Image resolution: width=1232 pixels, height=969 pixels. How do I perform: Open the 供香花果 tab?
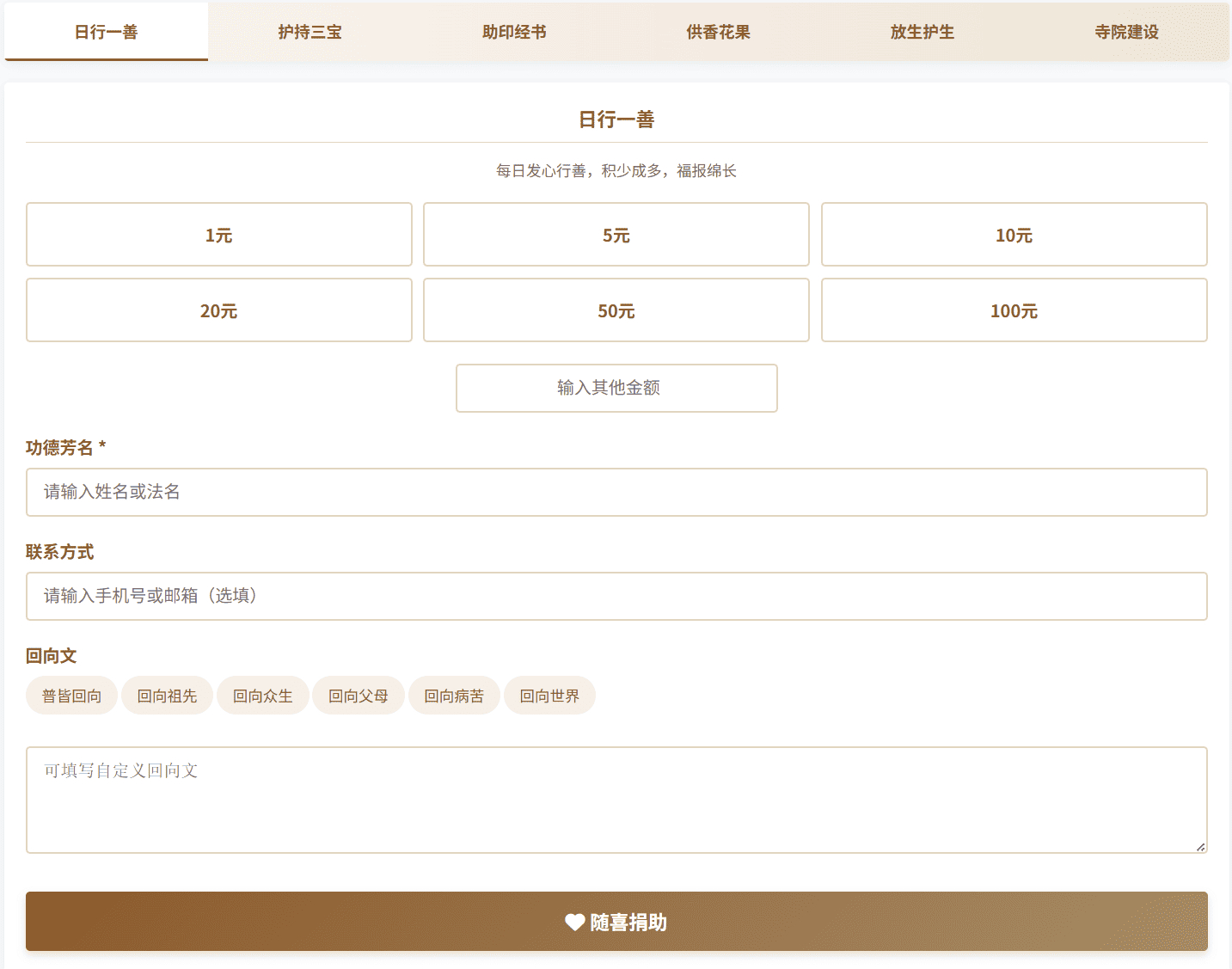(x=718, y=32)
